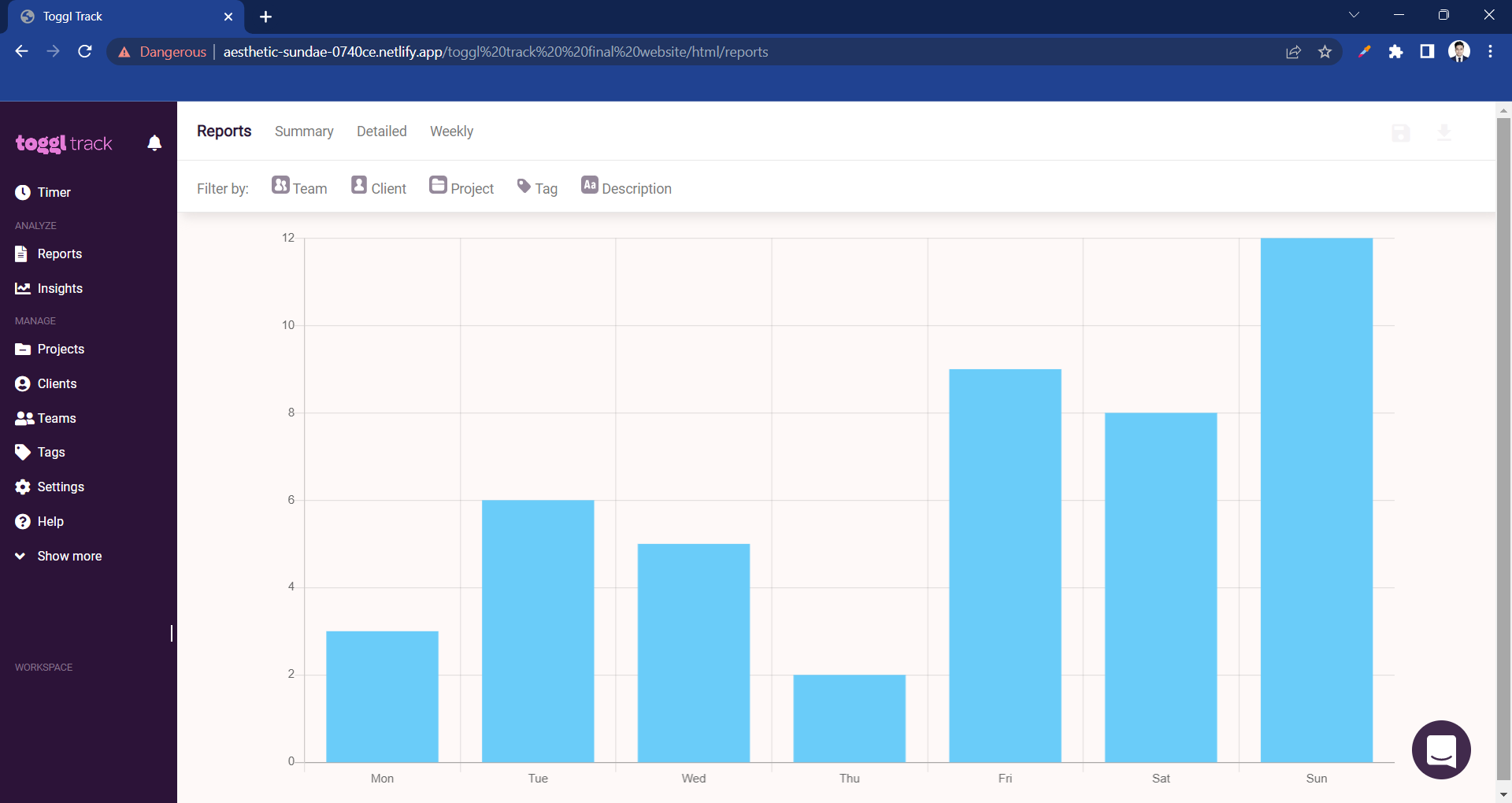1512x803 pixels.
Task: Navigate to Teams in sidebar
Action: pyautogui.click(x=46, y=418)
